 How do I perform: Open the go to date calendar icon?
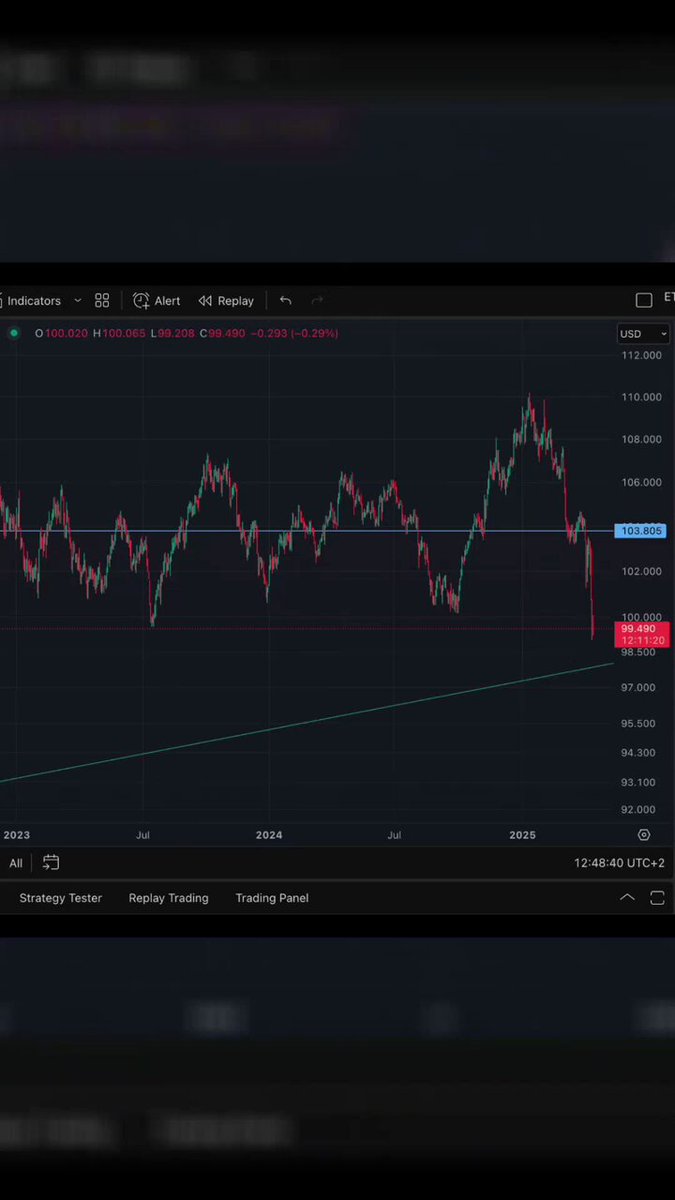click(x=51, y=863)
